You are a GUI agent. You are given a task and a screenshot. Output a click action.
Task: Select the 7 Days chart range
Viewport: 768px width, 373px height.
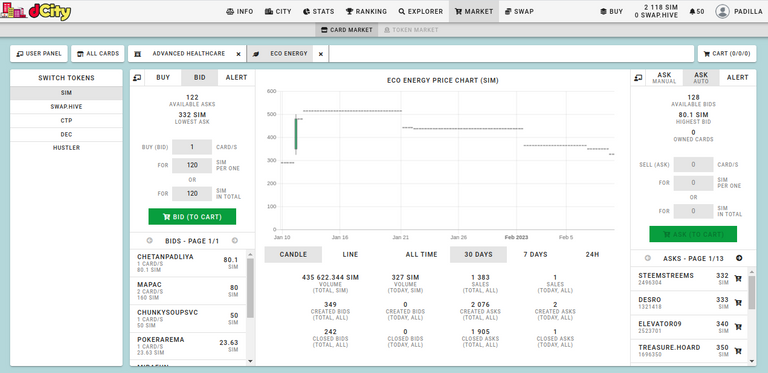(535, 255)
